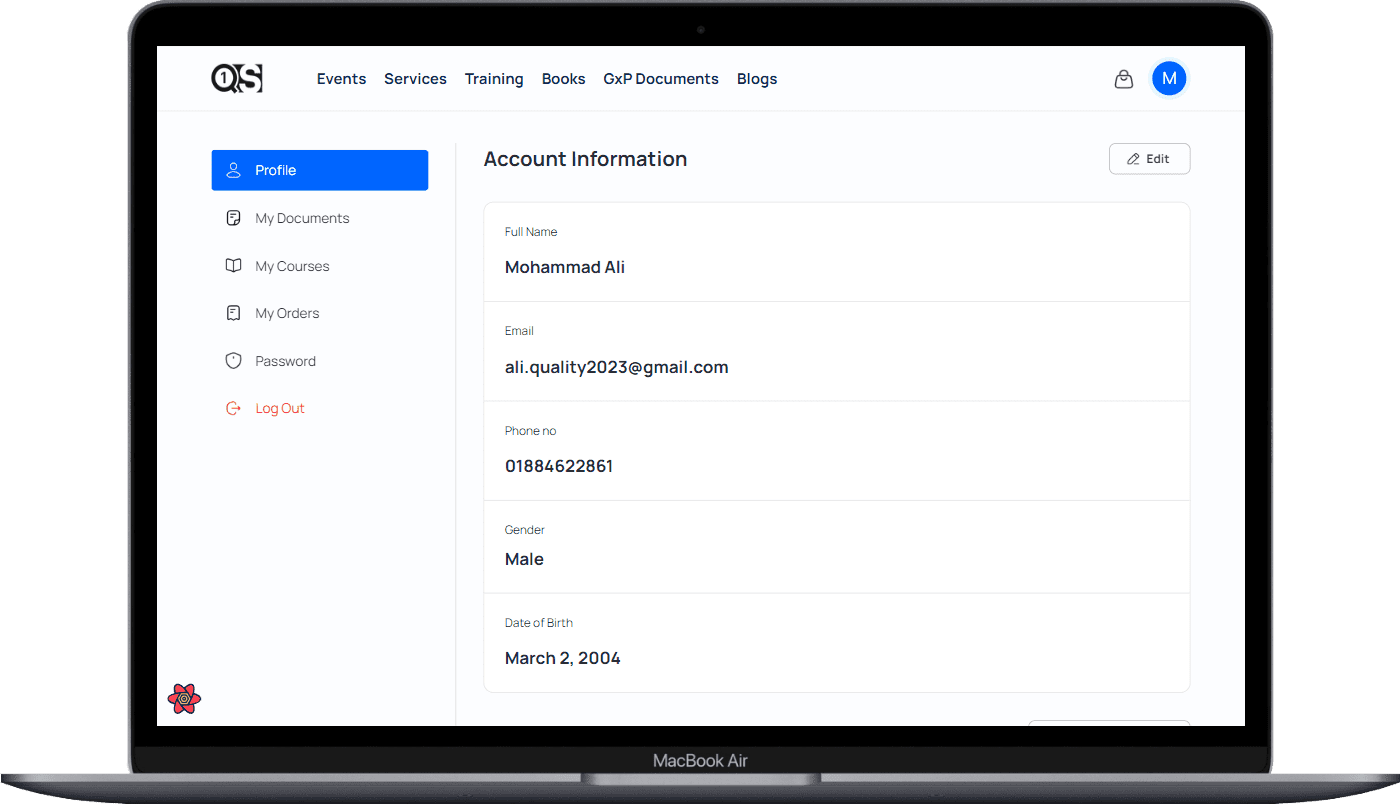
Task: Click the My Courses book icon
Action: point(233,266)
